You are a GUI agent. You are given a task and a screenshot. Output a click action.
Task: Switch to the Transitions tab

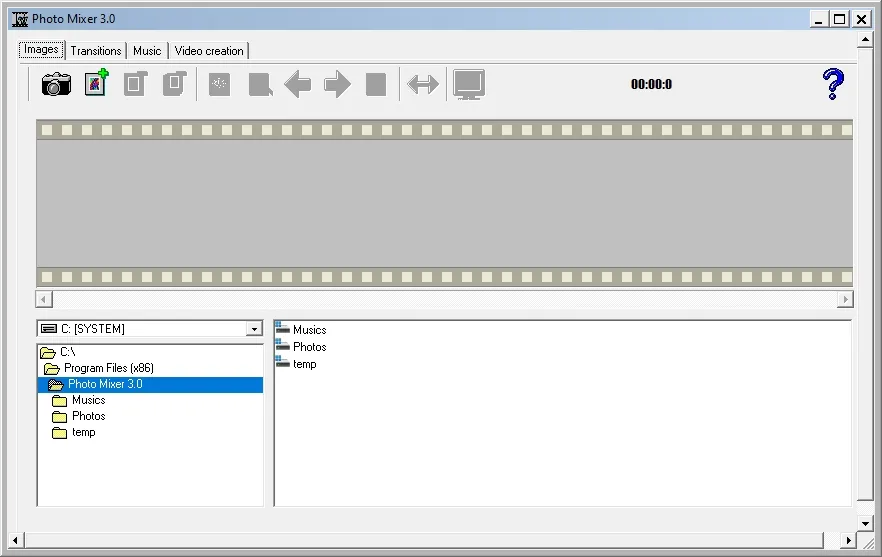tap(96, 51)
